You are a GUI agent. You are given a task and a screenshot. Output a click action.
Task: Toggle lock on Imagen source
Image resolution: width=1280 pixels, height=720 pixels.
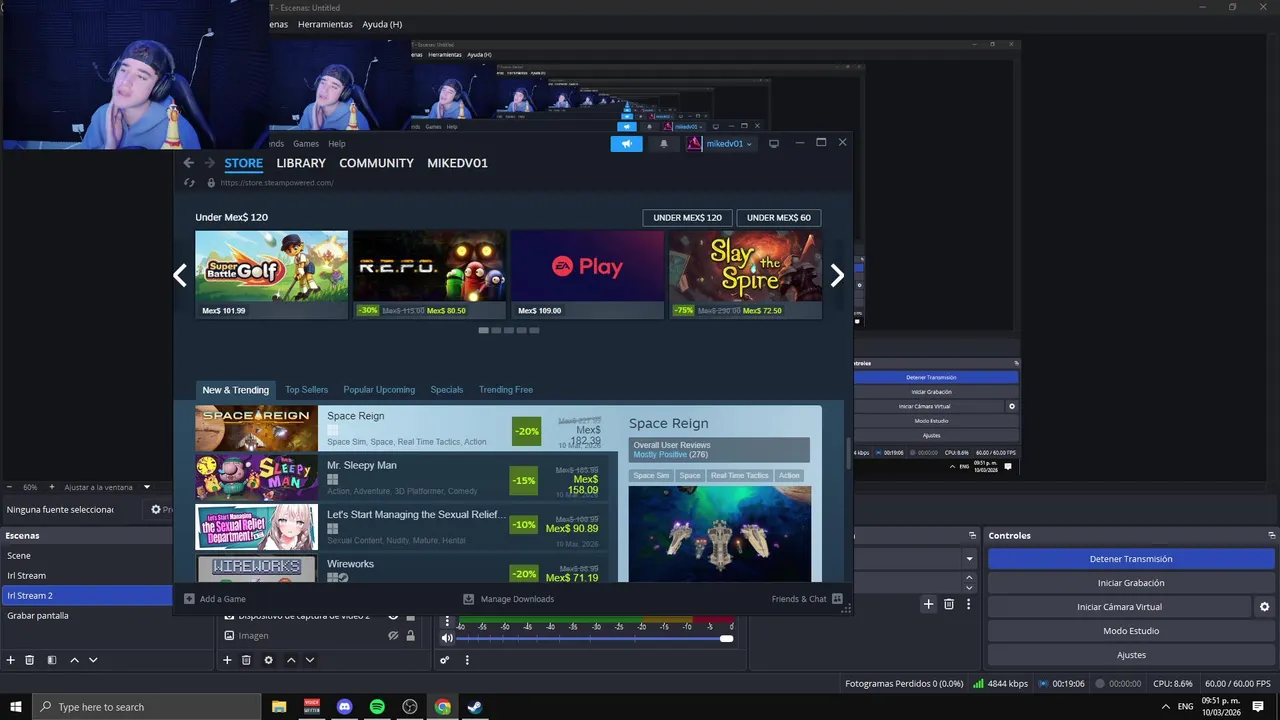coord(410,635)
